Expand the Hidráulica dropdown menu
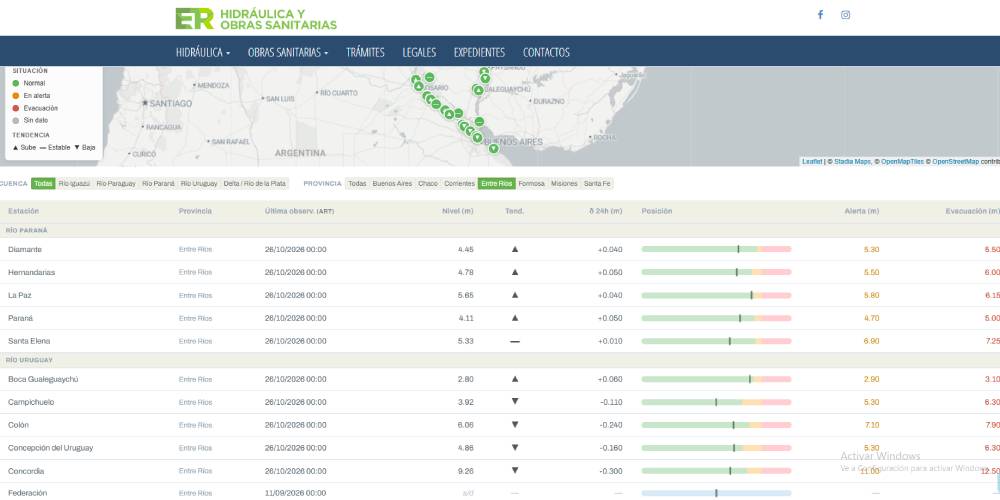The image size is (1000, 500). tap(203, 52)
